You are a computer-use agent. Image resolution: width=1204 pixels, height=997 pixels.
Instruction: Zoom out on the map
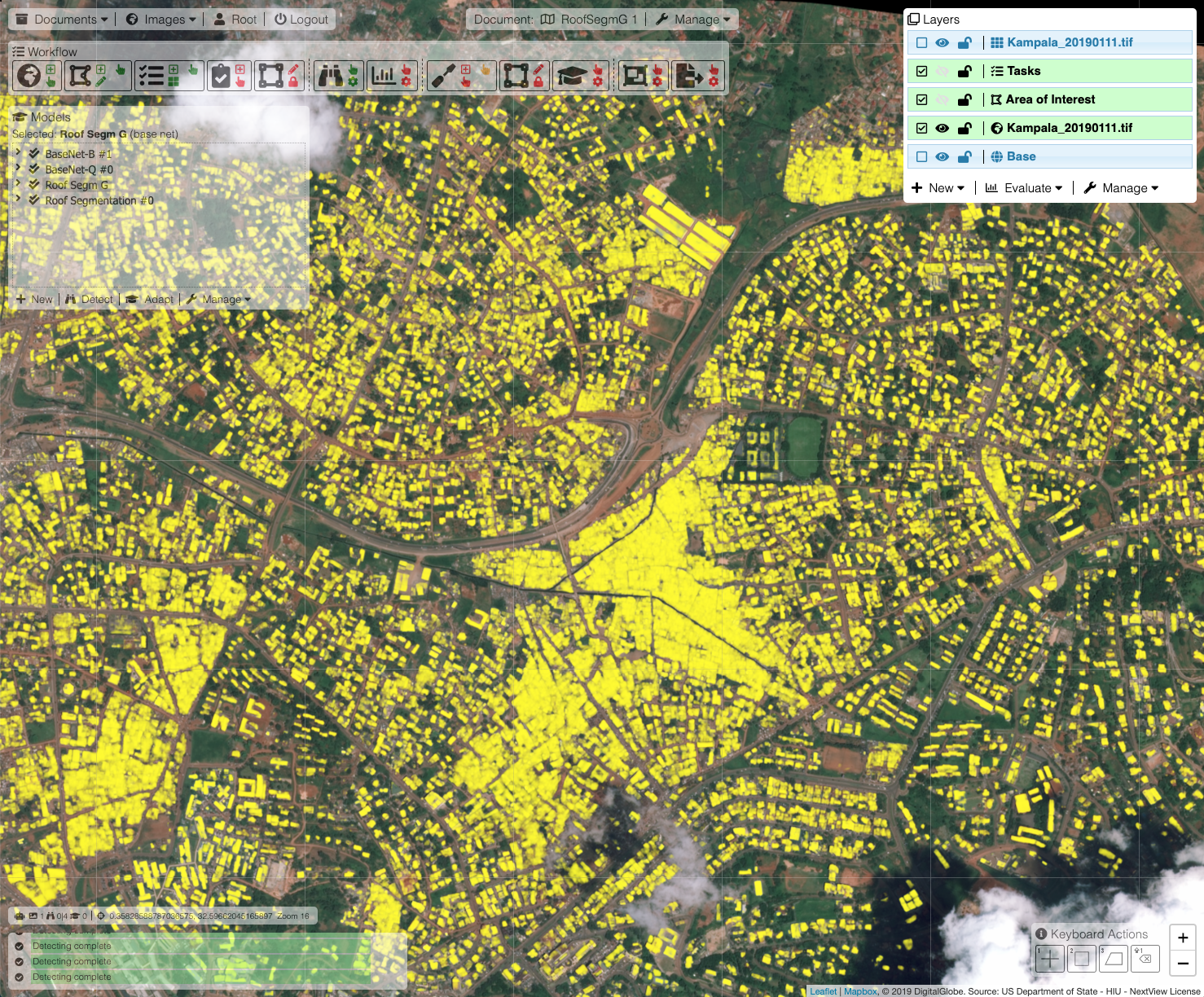[1183, 963]
